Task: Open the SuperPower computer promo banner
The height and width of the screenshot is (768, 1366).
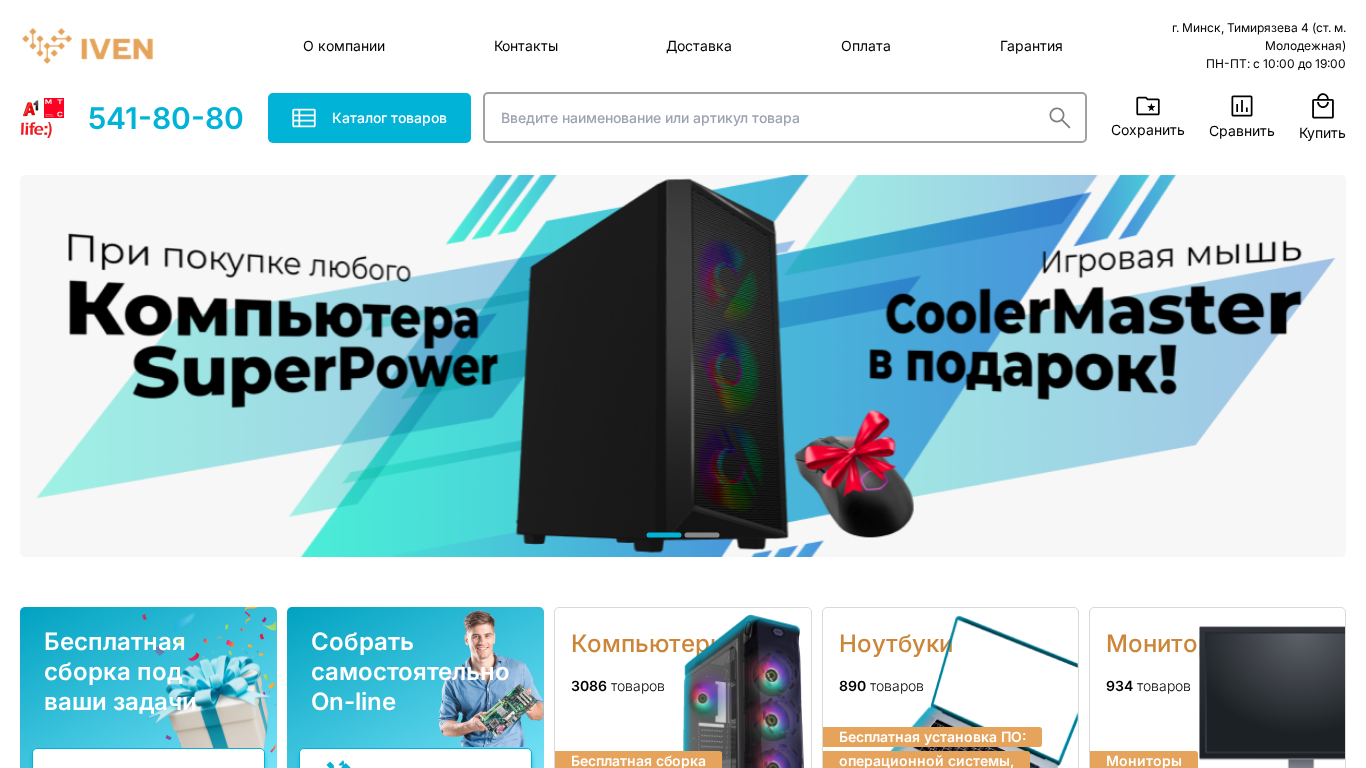Action: 683,366
